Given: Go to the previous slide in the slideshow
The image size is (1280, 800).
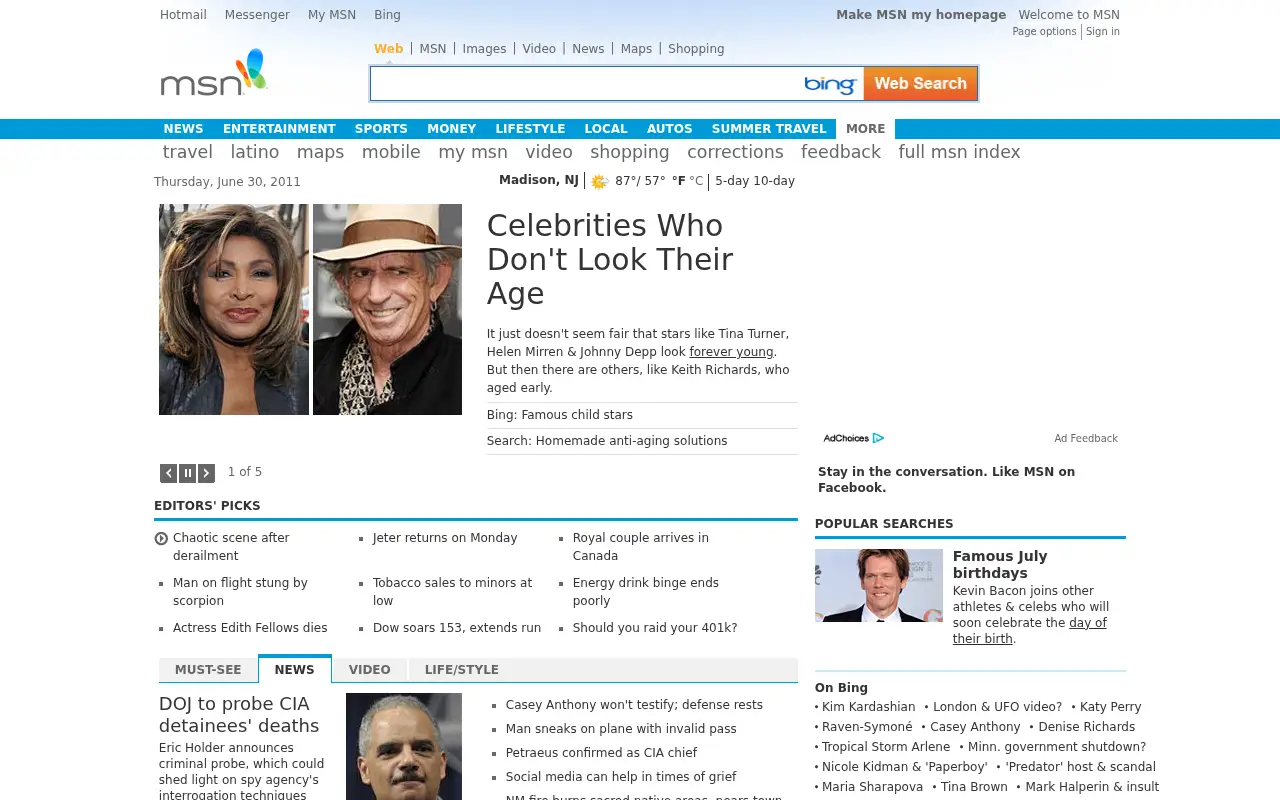Looking at the screenshot, I should (169, 473).
